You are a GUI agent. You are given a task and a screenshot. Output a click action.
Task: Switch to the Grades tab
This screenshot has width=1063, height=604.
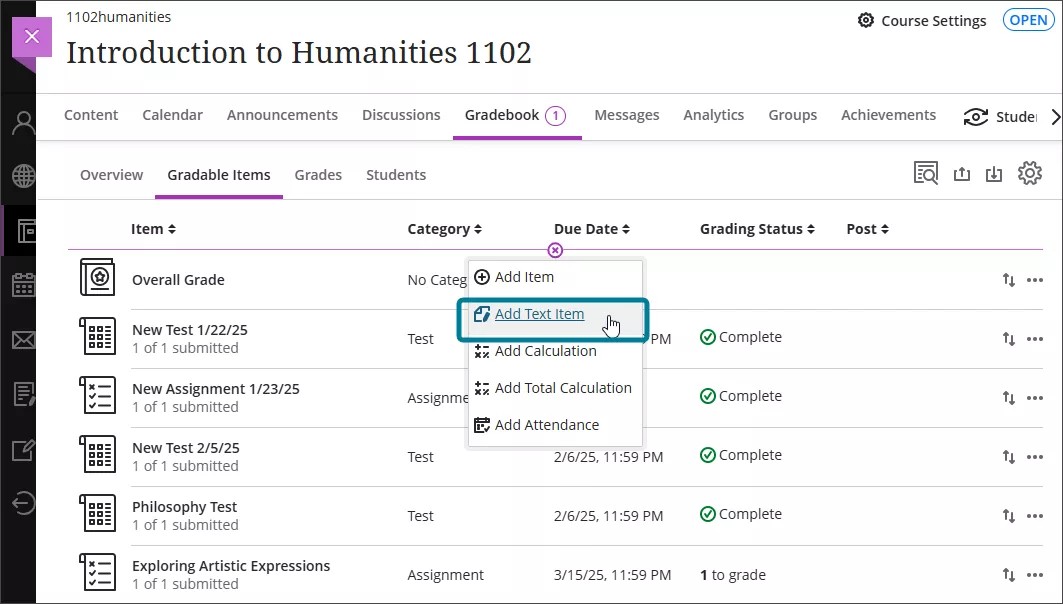pyautogui.click(x=318, y=174)
